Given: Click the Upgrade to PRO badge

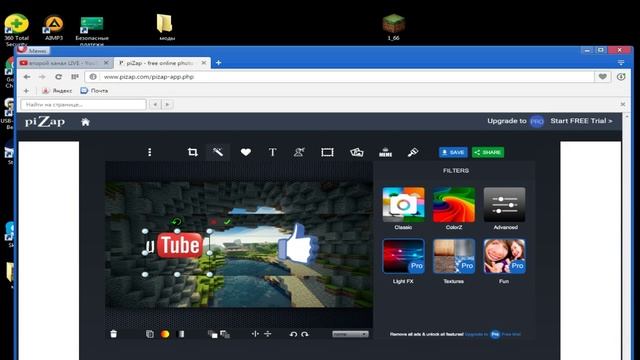Looking at the screenshot, I should [x=537, y=121].
